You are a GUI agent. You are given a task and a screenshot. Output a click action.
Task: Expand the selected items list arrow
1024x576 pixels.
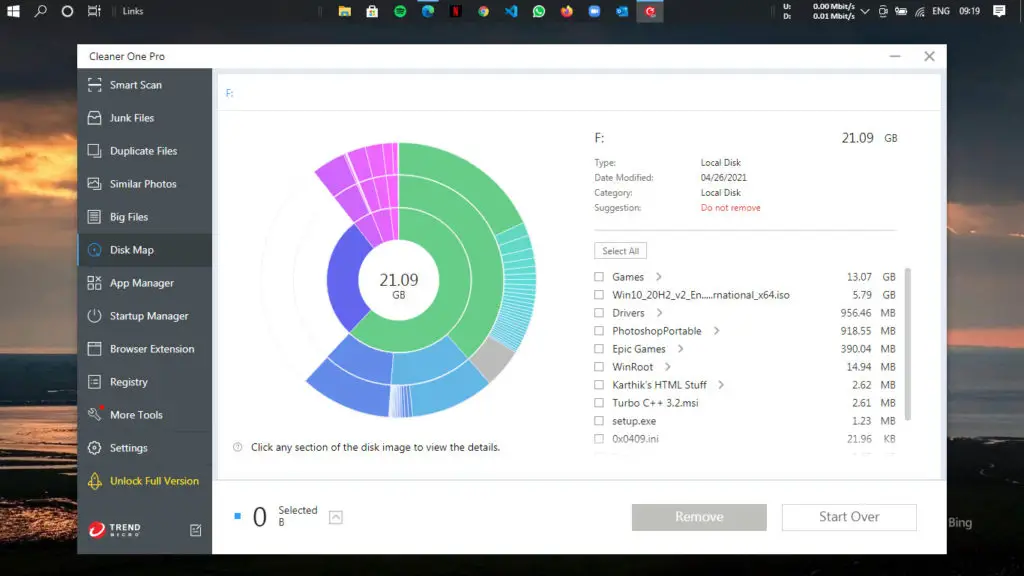[x=336, y=517]
